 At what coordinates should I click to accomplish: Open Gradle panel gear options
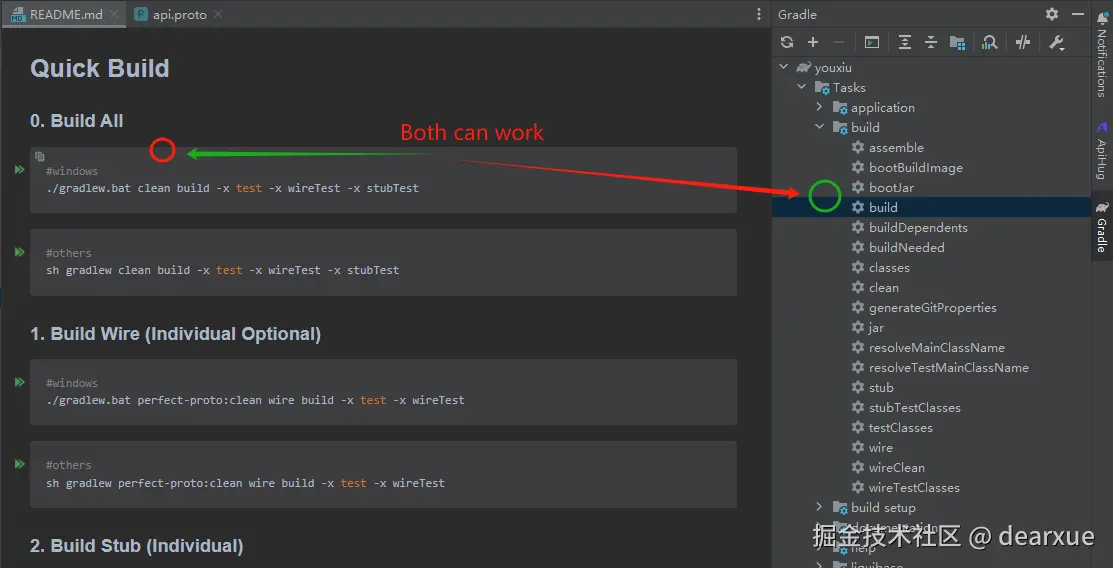coord(1052,14)
